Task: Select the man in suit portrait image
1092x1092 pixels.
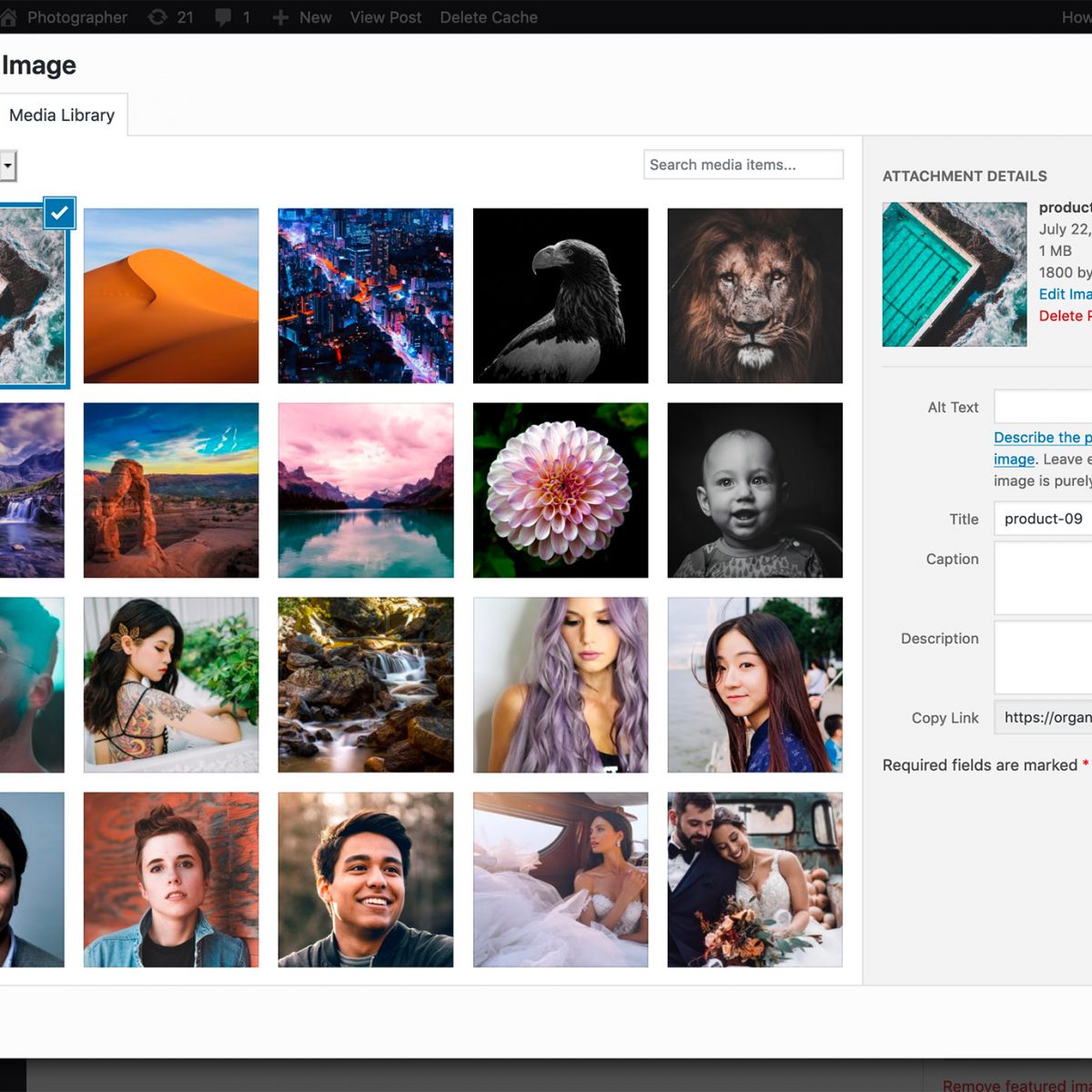Action: pos(32,880)
